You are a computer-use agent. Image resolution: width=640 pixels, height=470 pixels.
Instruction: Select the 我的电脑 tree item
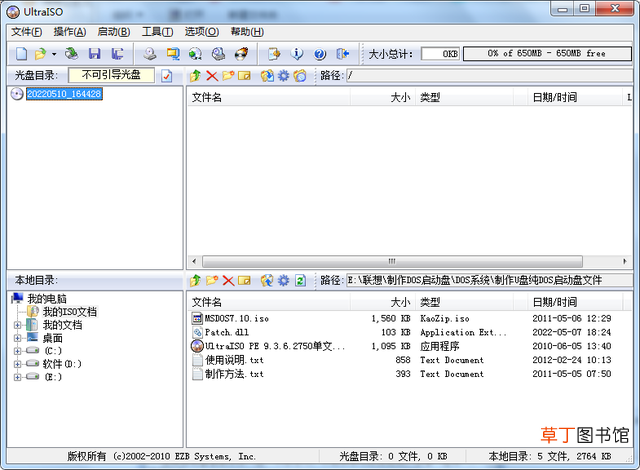pyautogui.click(x=47, y=299)
